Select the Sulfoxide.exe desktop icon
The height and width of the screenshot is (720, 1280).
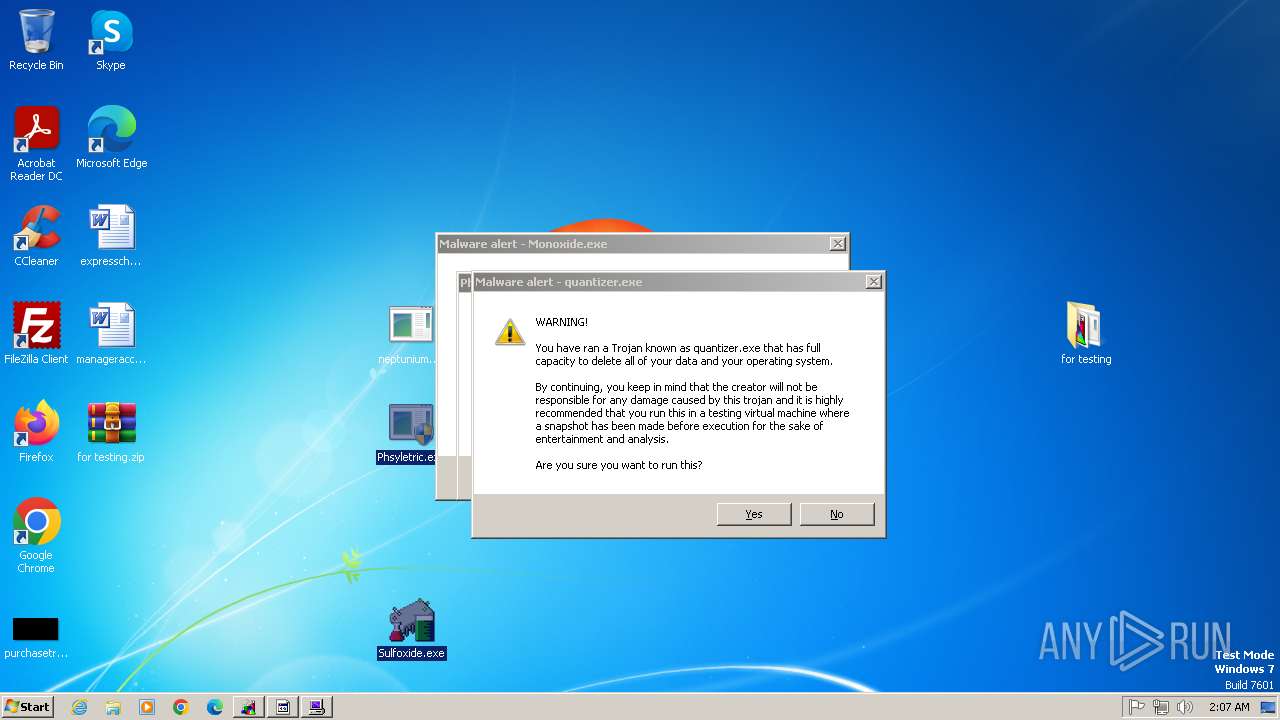pyautogui.click(x=411, y=629)
